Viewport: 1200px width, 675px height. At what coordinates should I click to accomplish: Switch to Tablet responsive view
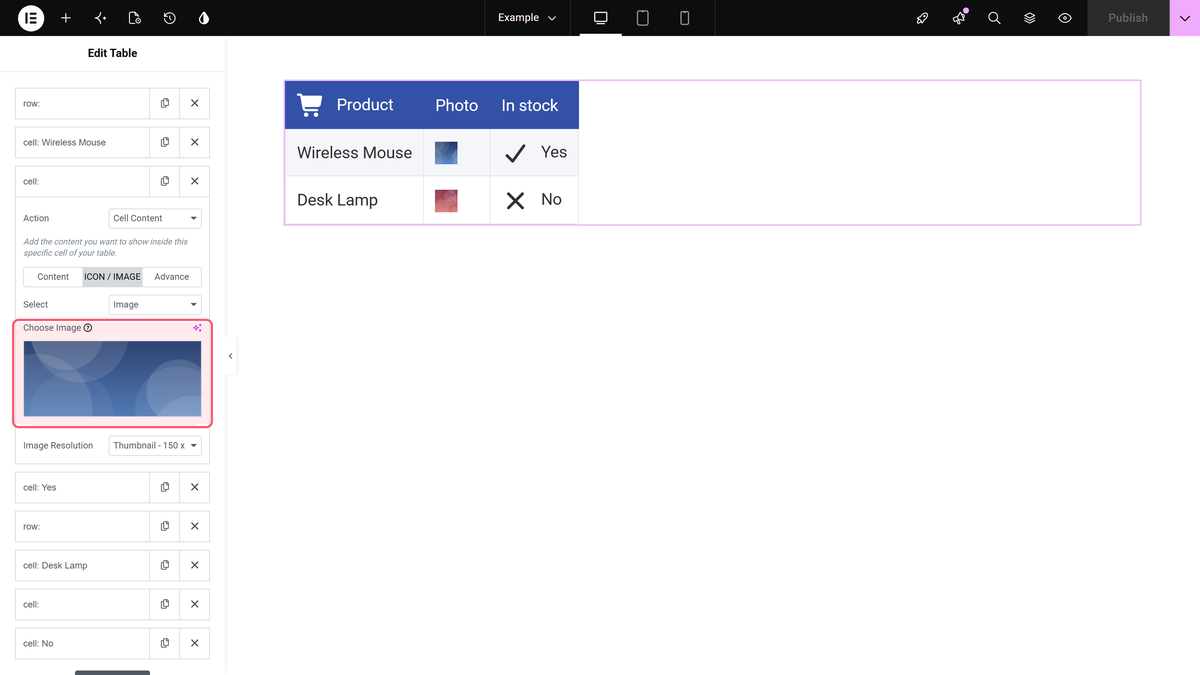click(643, 18)
